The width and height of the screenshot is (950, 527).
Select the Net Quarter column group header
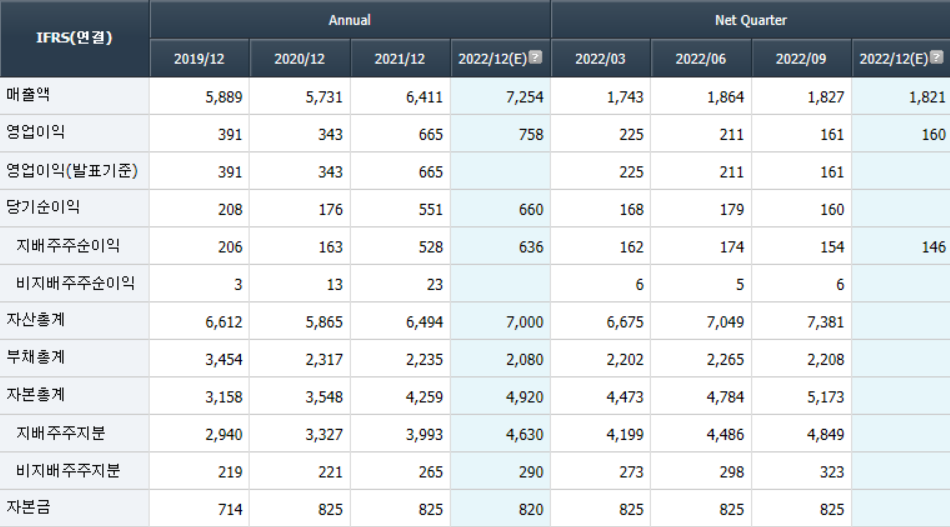751,20
